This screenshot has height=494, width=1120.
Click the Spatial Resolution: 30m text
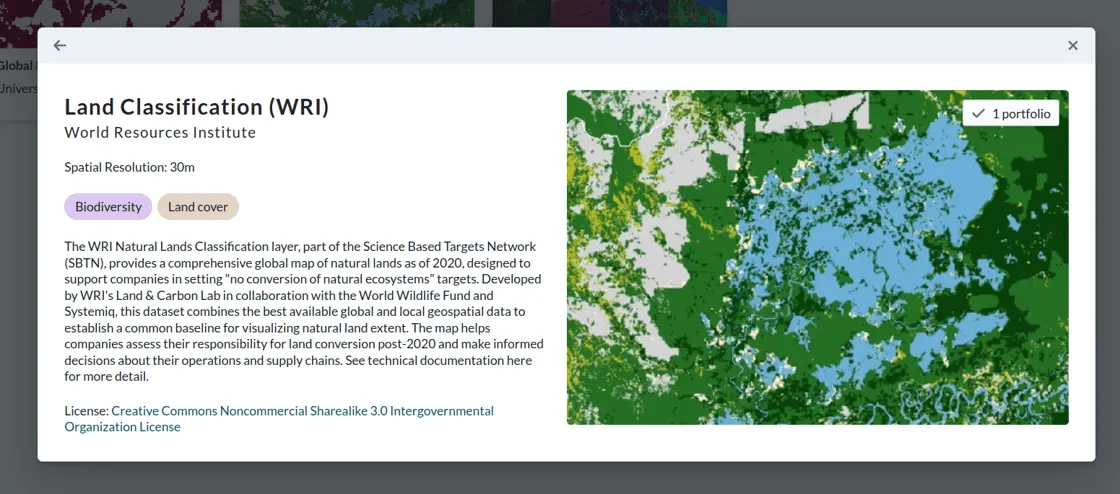coord(129,168)
